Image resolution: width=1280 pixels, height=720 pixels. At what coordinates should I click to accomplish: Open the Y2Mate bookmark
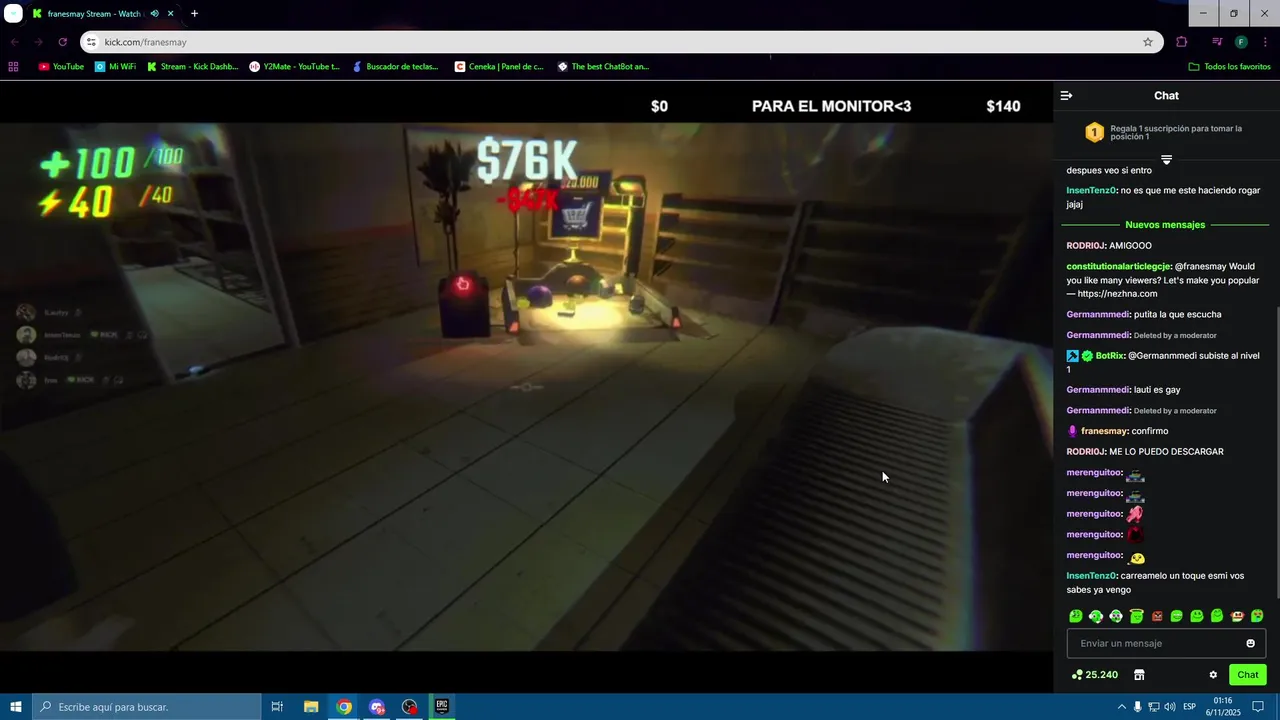295,67
